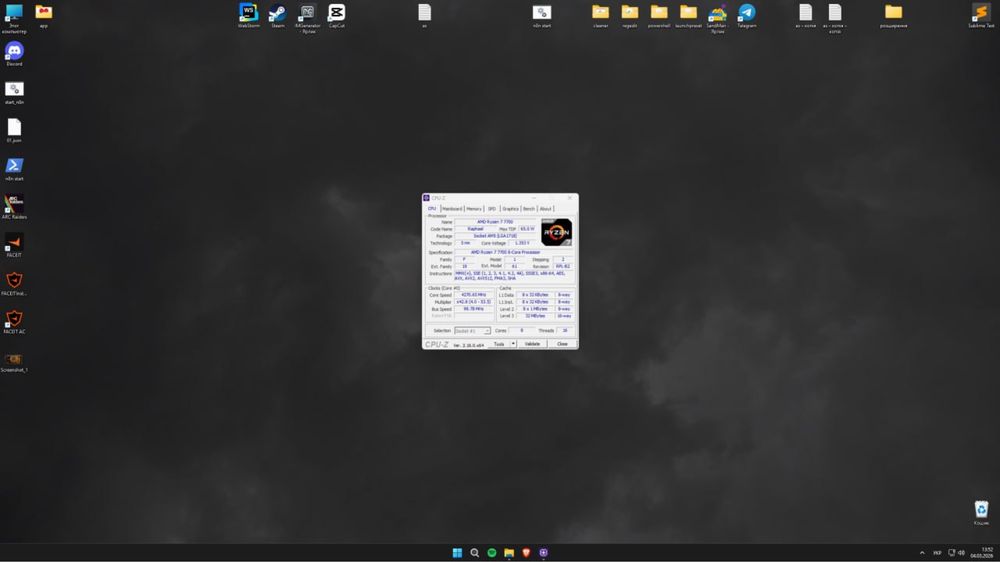Click the Bus Speed value in CPU-Z
Viewport: 1000px width, 562px height.
pos(474,309)
